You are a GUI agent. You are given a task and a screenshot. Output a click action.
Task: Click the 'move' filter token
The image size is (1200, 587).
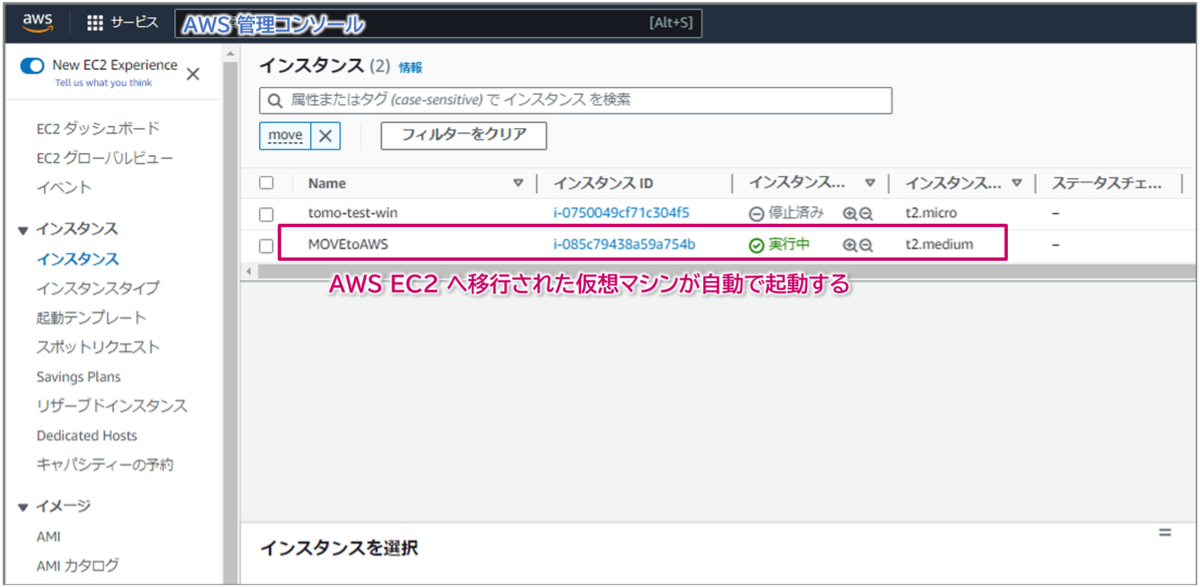coord(286,136)
